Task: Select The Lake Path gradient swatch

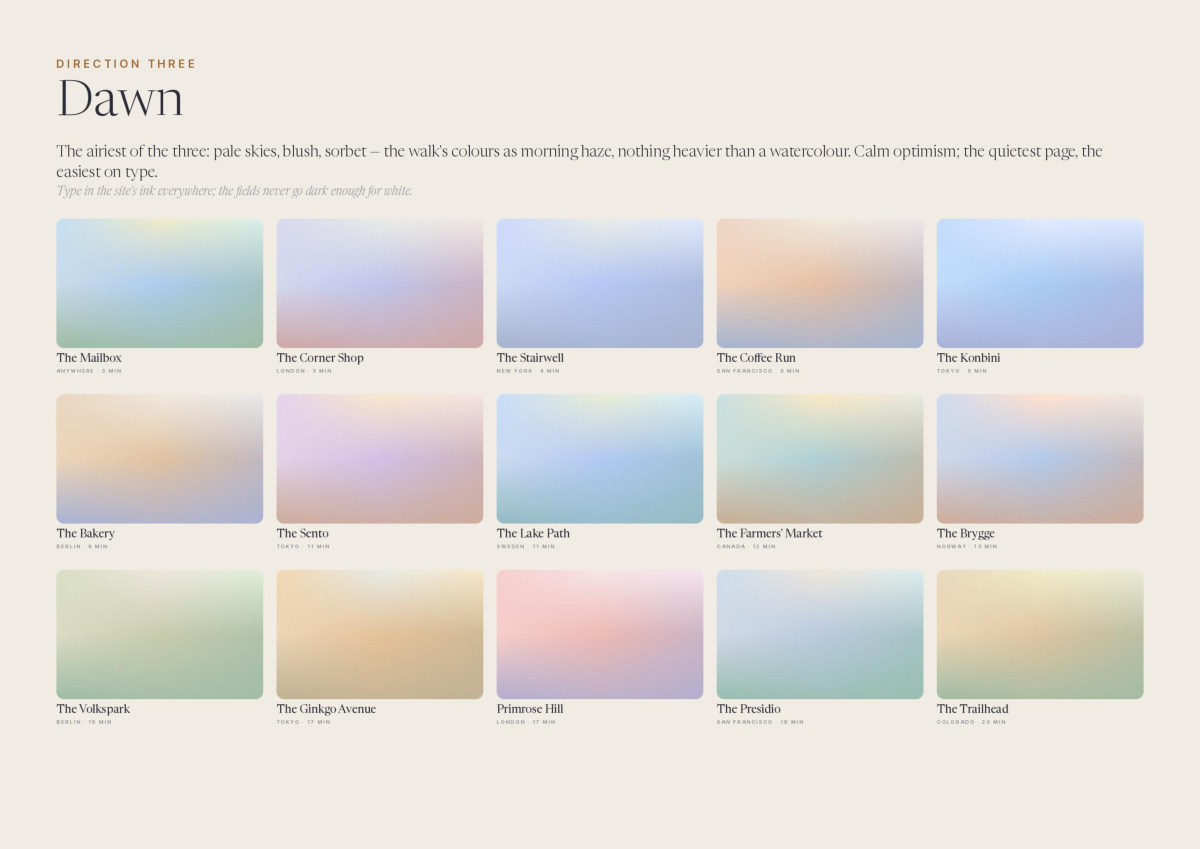Action: point(600,459)
